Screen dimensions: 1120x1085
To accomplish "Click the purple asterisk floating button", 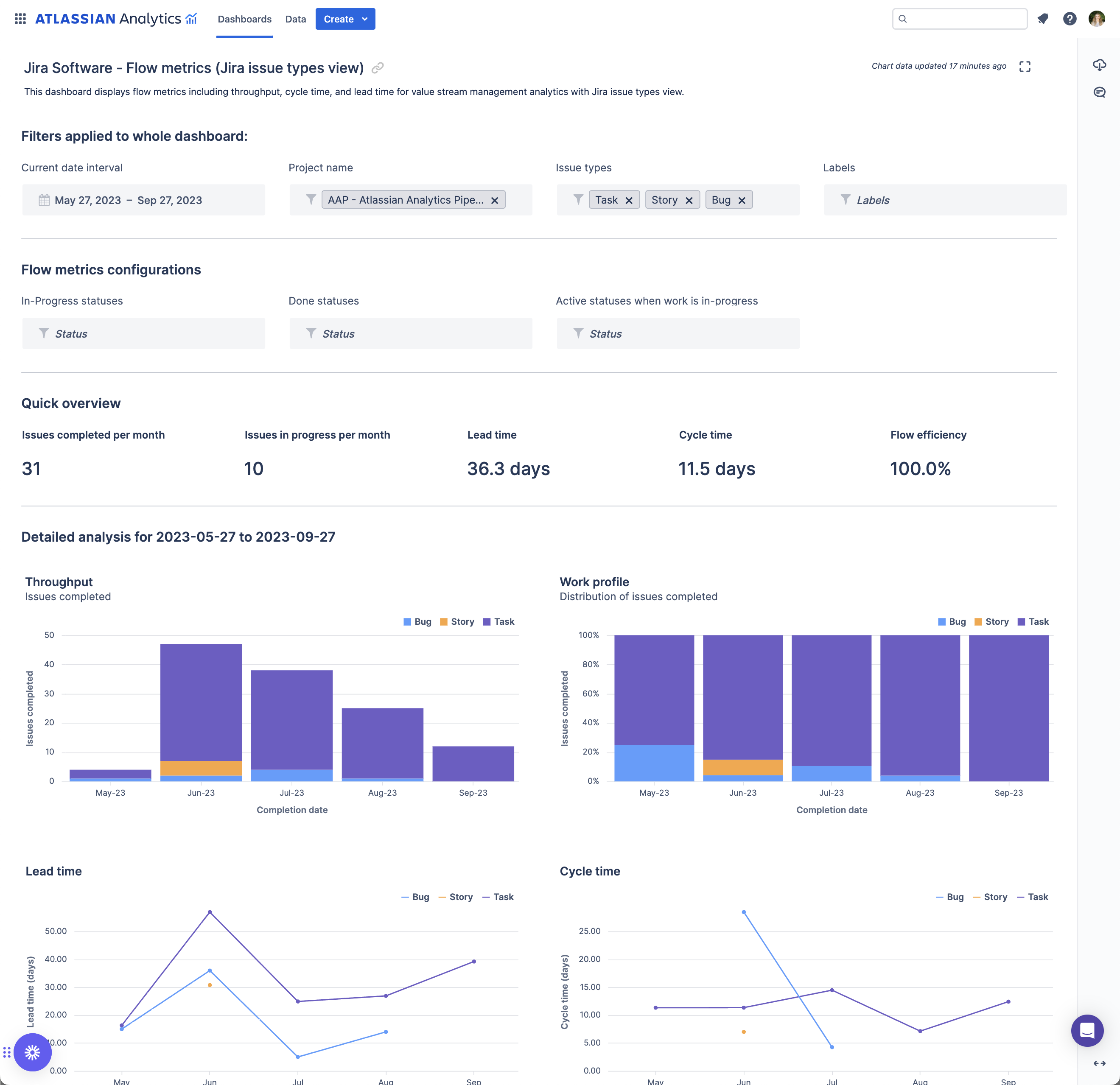I will (33, 1052).
